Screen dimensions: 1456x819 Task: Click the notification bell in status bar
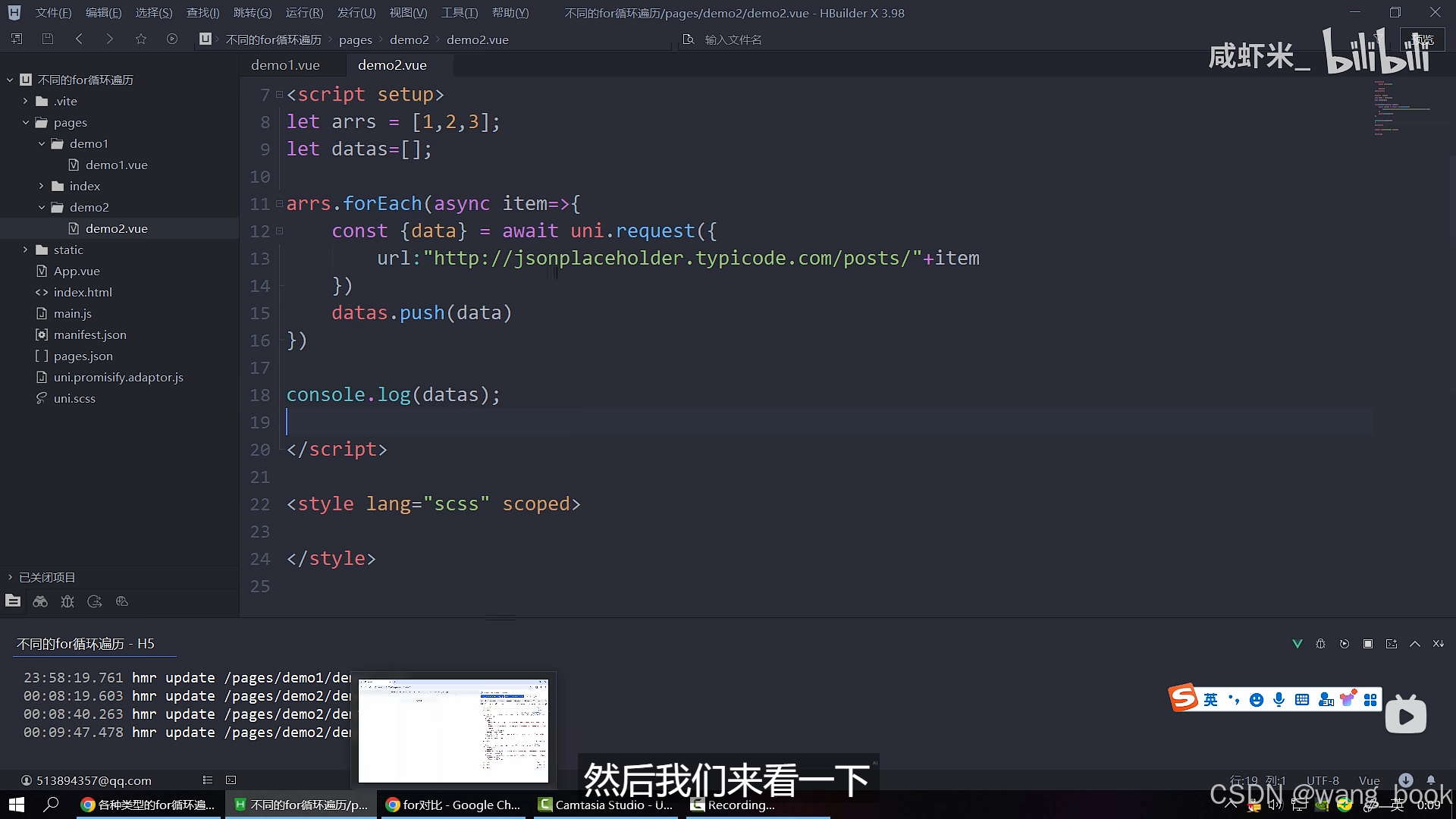tap(1430, 780)
